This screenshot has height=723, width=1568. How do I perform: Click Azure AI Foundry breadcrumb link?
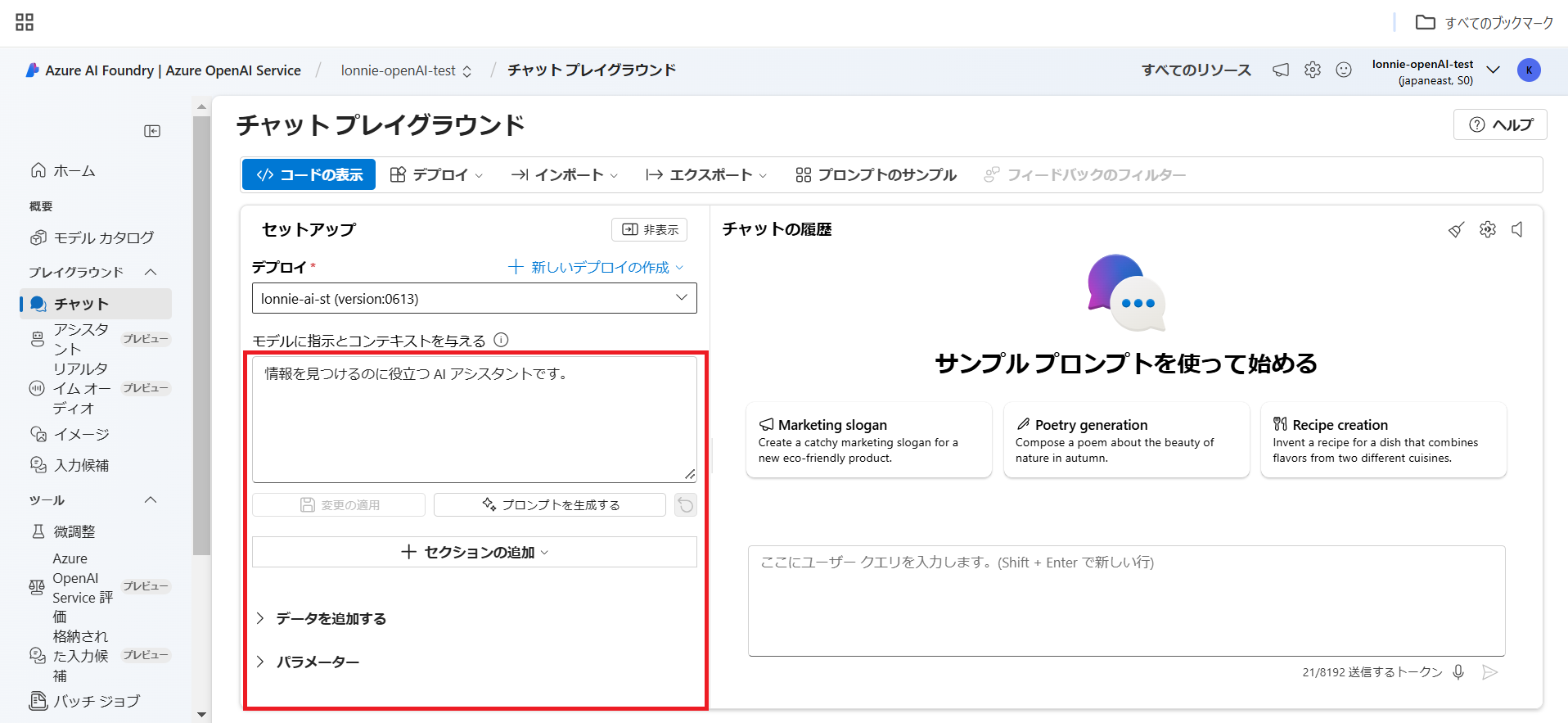[x=173, y=70]
